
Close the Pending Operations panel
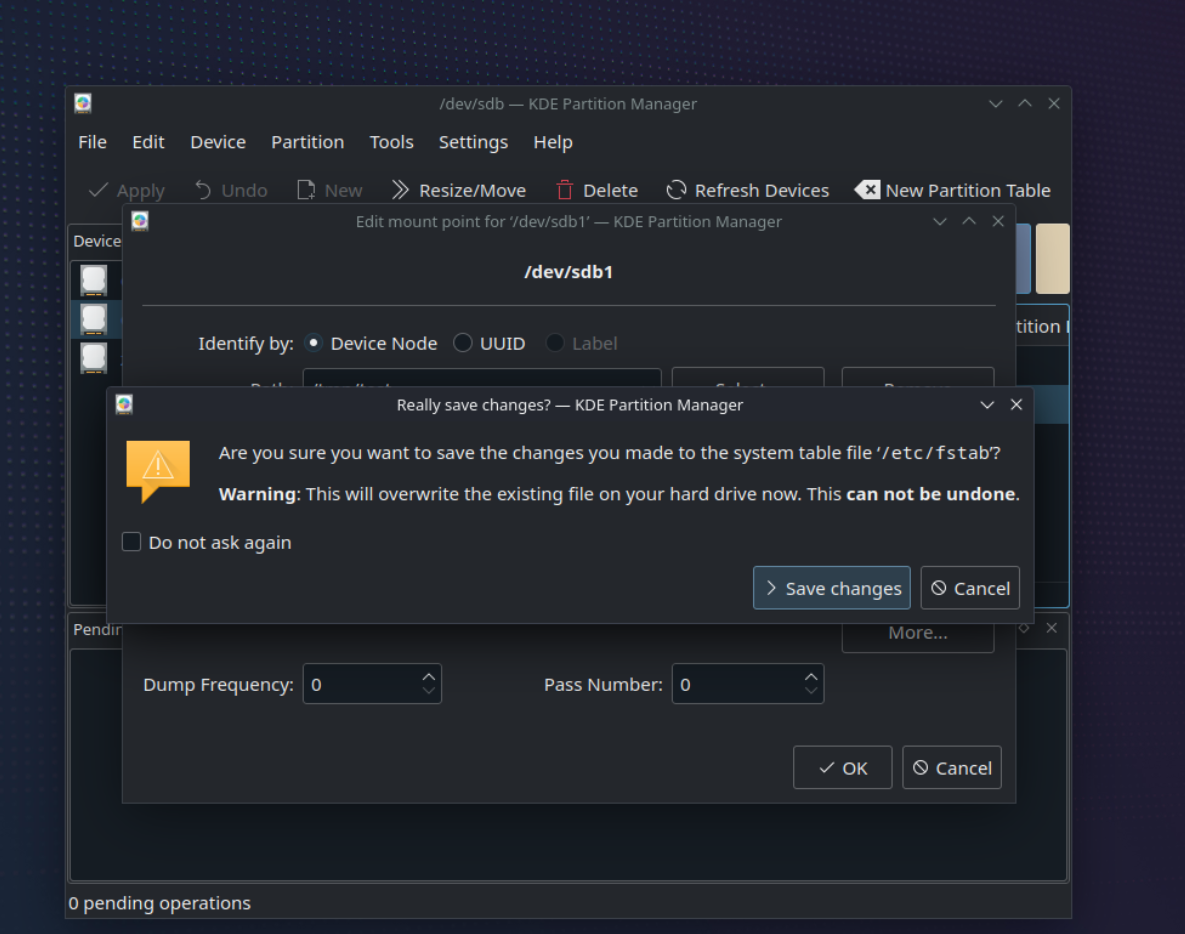(1051, 628)
